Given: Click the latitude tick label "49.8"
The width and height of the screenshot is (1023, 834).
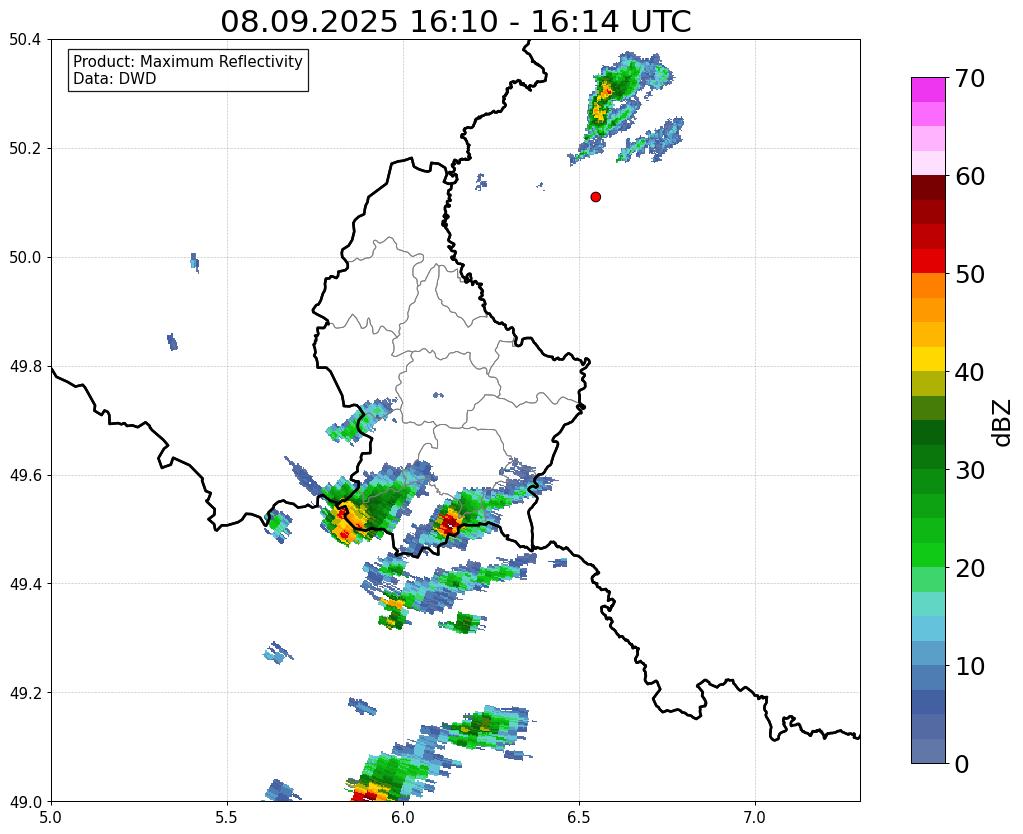Looking at the screenshot, I should pos(25,367).
